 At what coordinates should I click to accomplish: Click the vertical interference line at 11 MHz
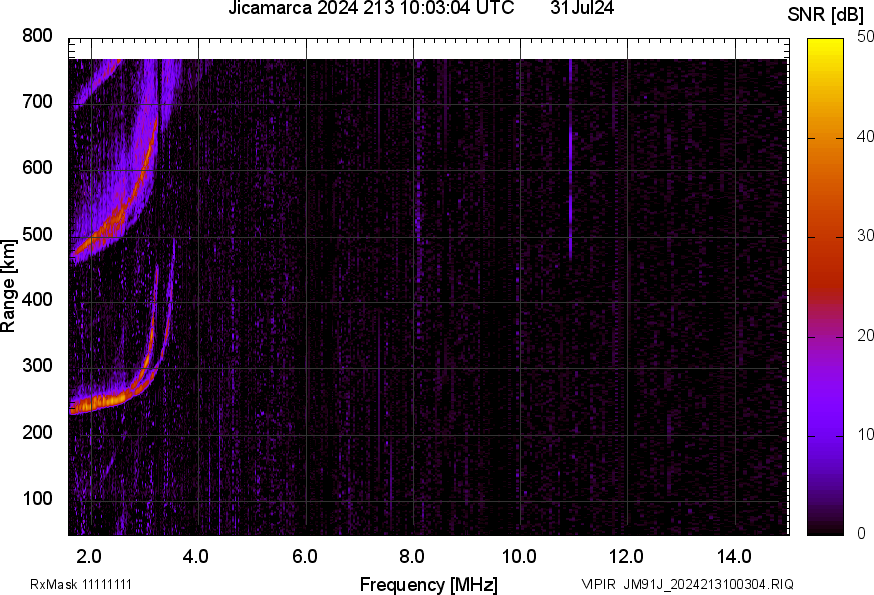click(570, 200)
